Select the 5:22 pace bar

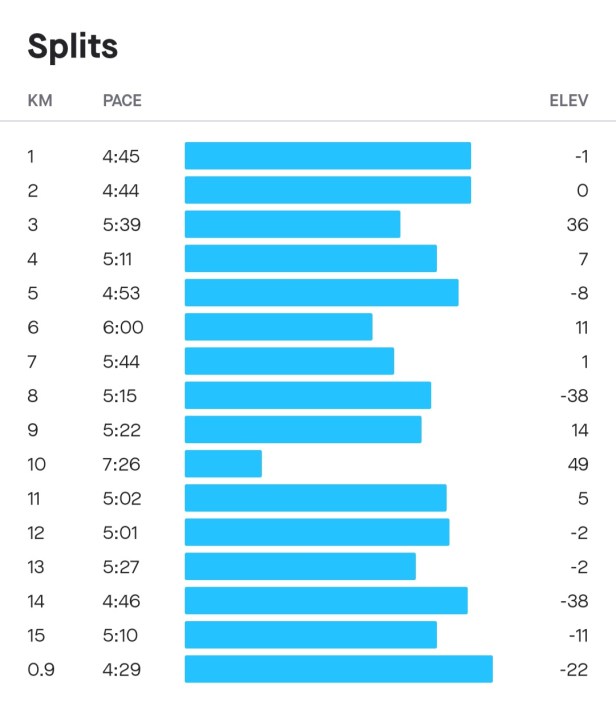pyautogui.click(x=303, y=429)
